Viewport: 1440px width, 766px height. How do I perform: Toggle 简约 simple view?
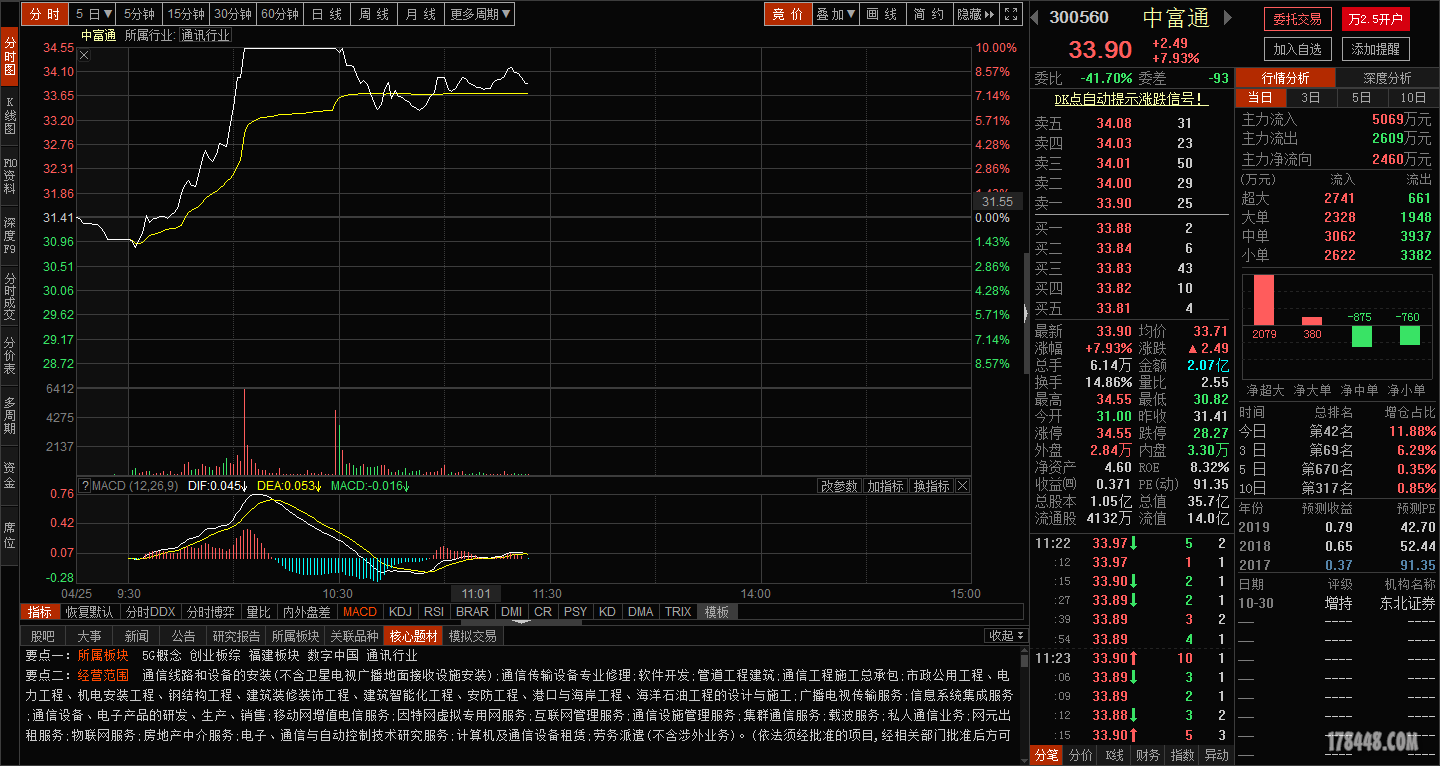[928, 14]
